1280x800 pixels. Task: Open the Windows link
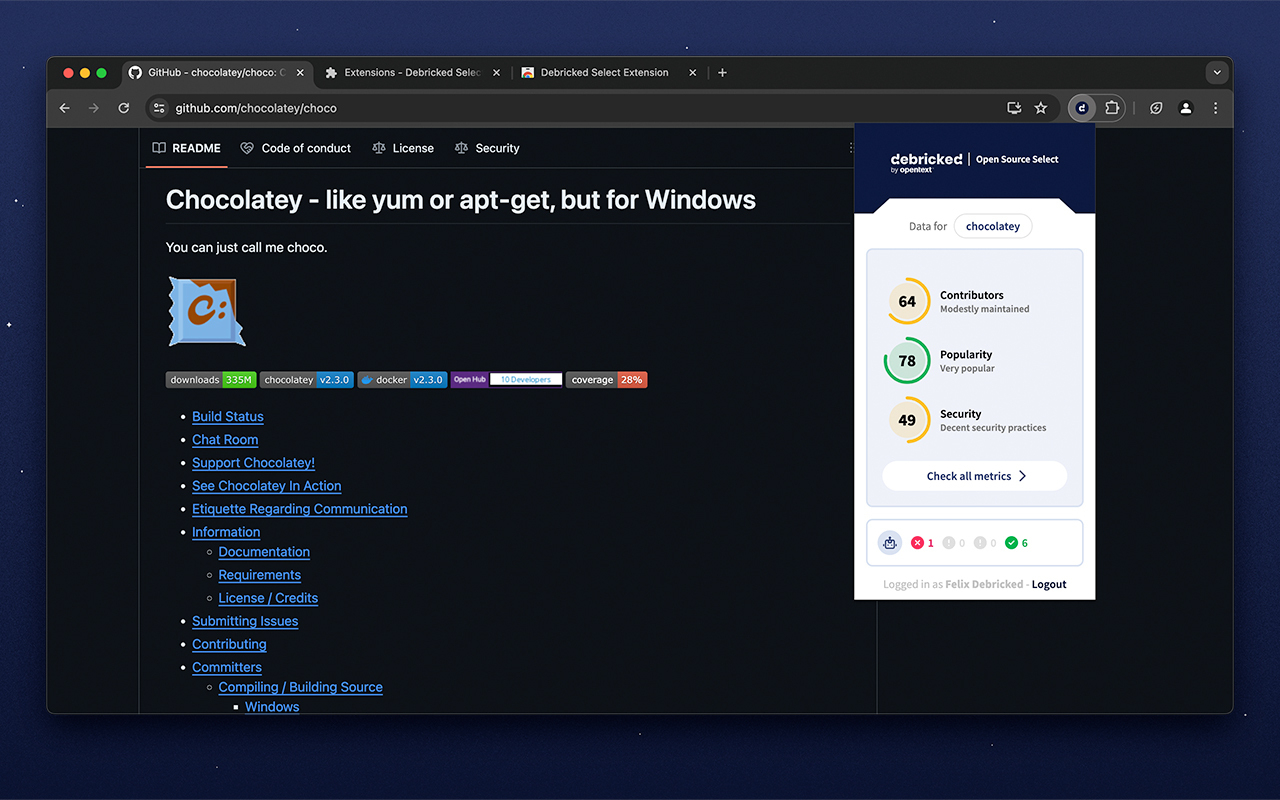pos(272,707)
